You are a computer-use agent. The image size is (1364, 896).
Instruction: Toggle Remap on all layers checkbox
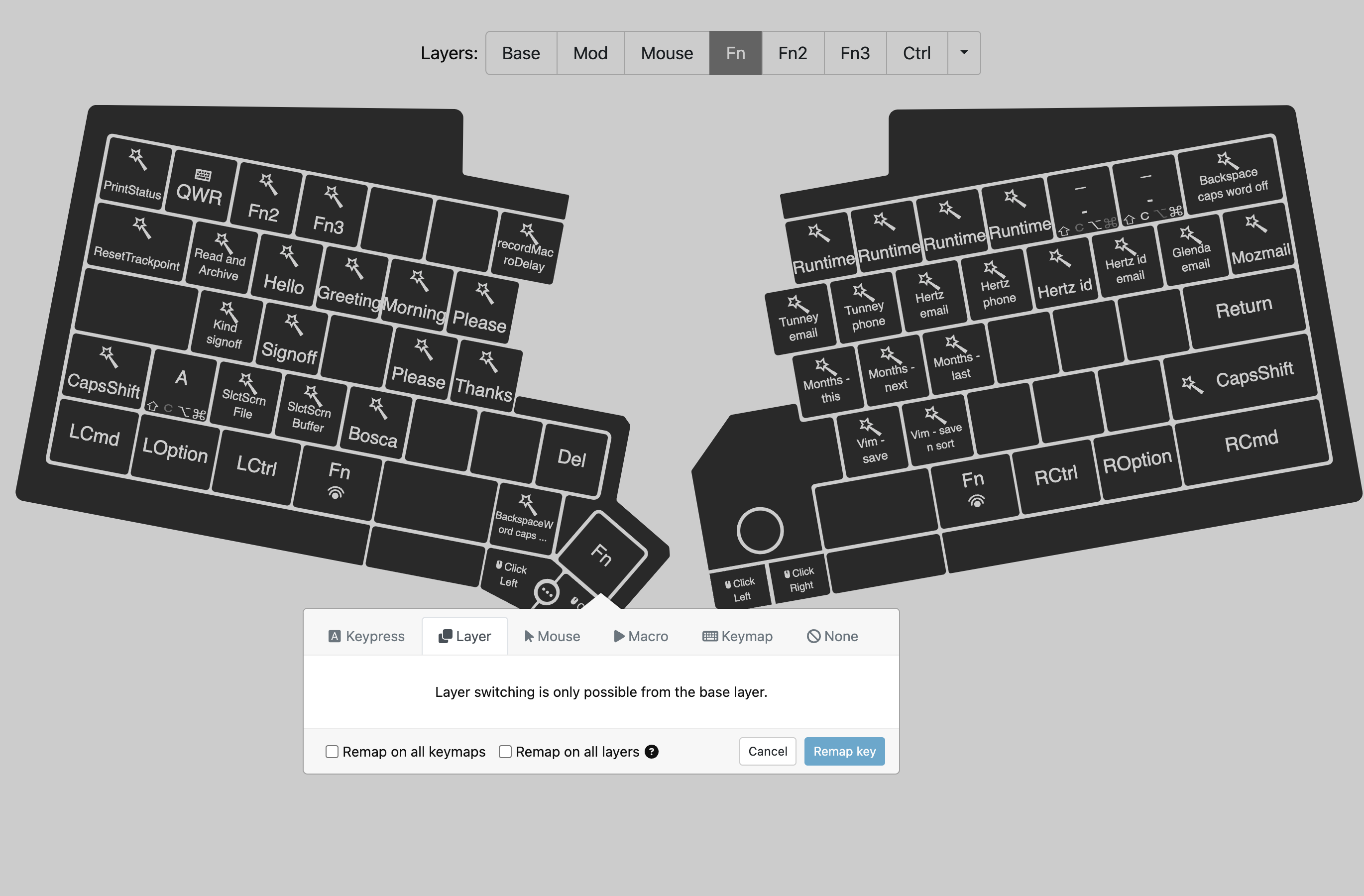tap(505, 752)
